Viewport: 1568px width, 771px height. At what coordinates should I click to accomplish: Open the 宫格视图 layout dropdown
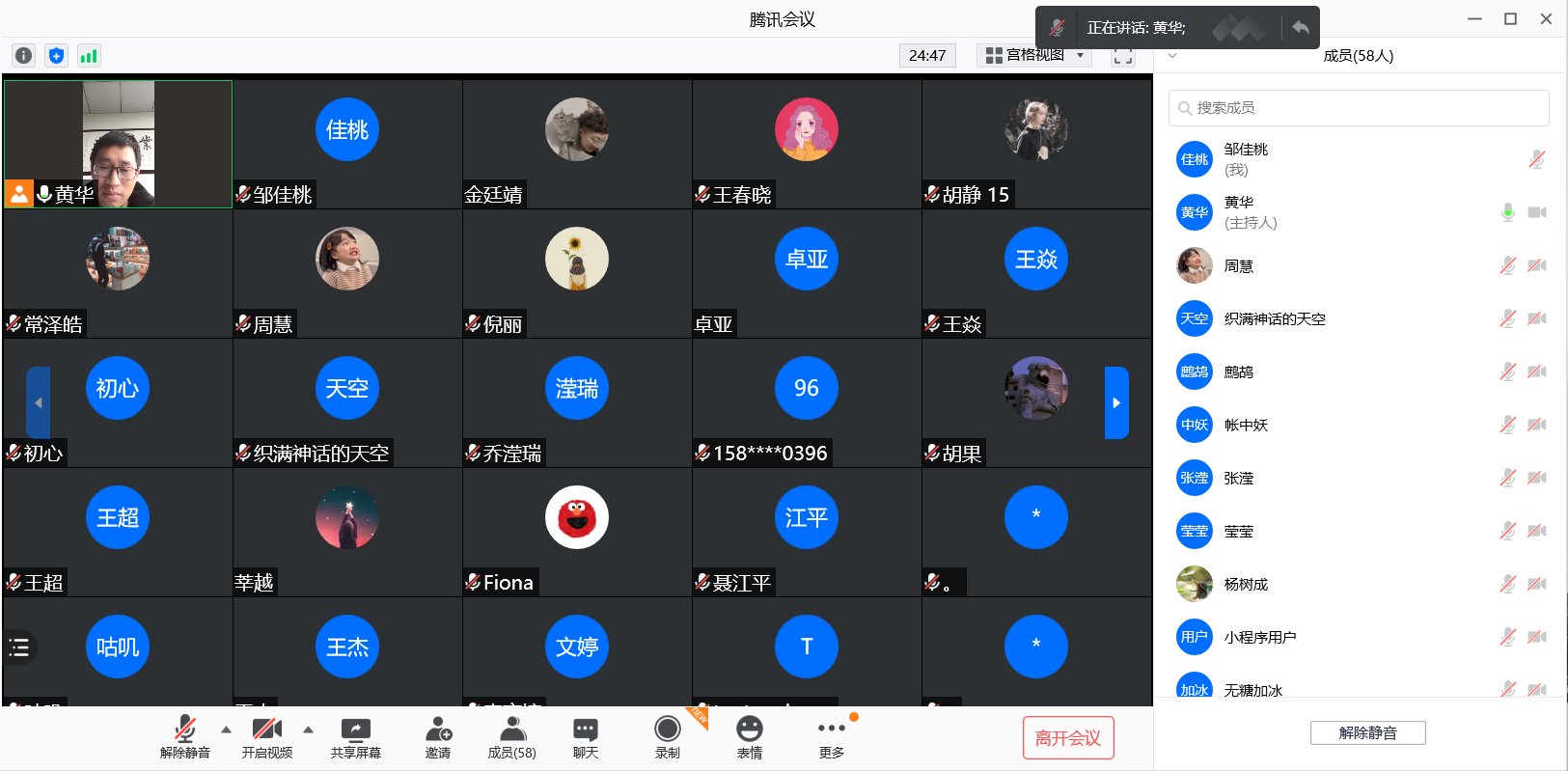pyautogui.click(x=1034, y=56)
